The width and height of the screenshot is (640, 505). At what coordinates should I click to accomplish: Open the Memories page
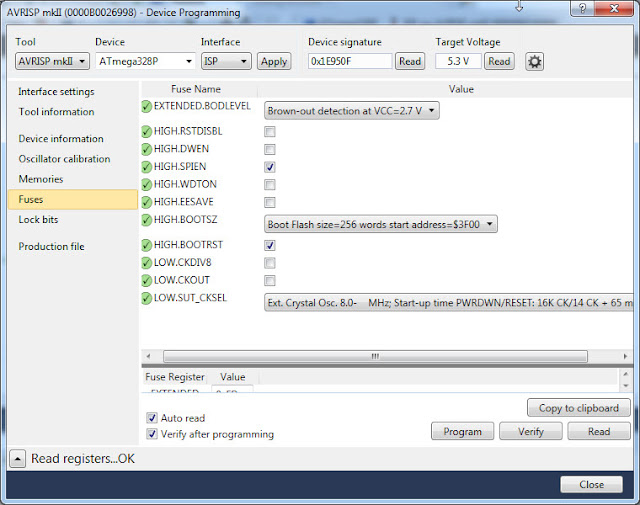tap(41, 179)
